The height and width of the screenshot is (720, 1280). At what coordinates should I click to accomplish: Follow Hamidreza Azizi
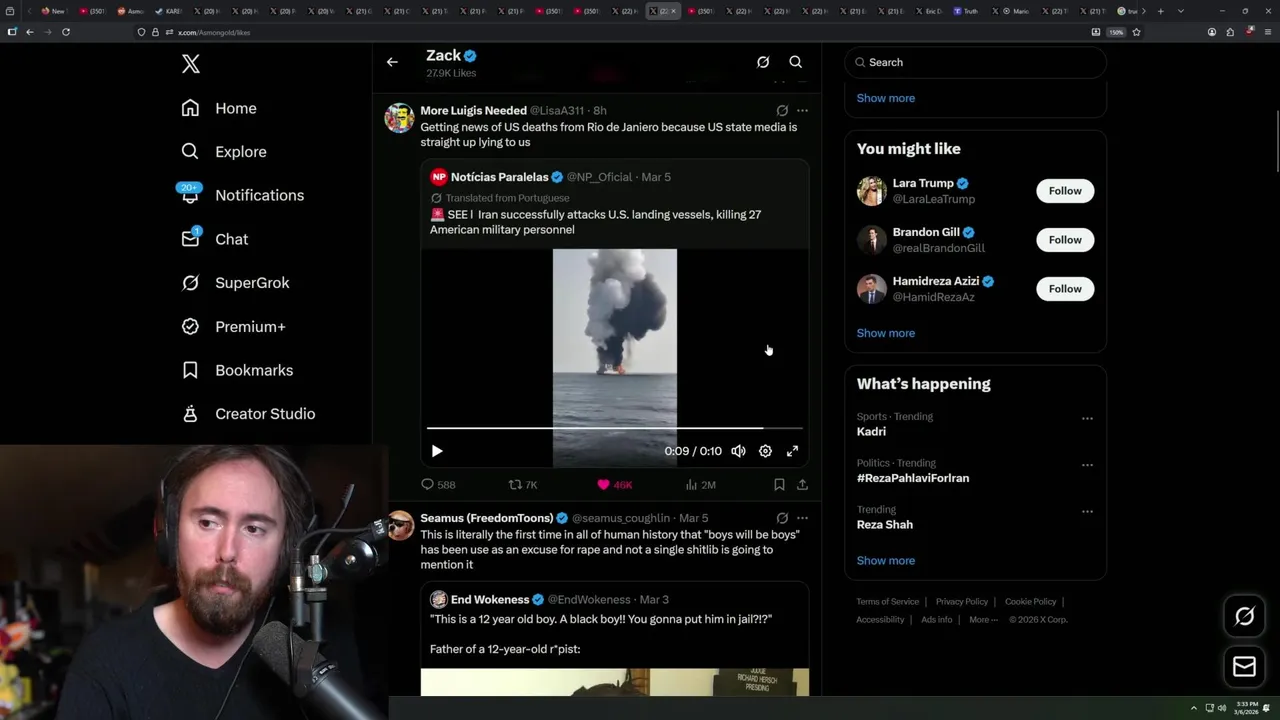[x=1065, y=289]
